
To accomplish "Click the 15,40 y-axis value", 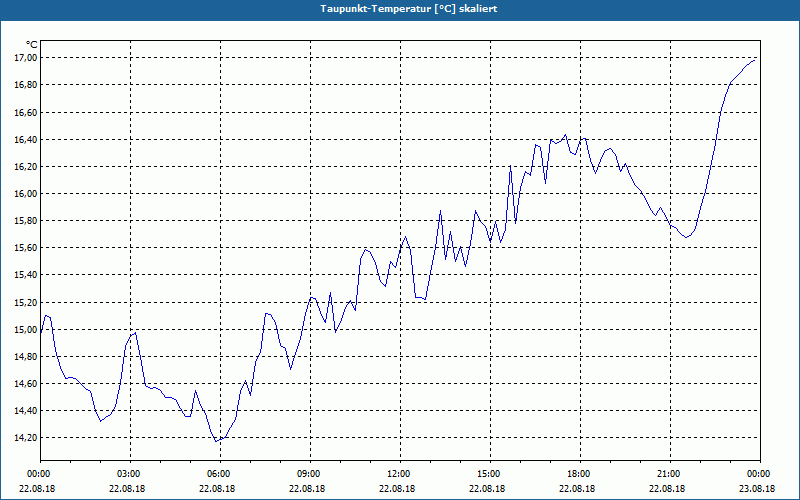I will click(x=26, y=275).
